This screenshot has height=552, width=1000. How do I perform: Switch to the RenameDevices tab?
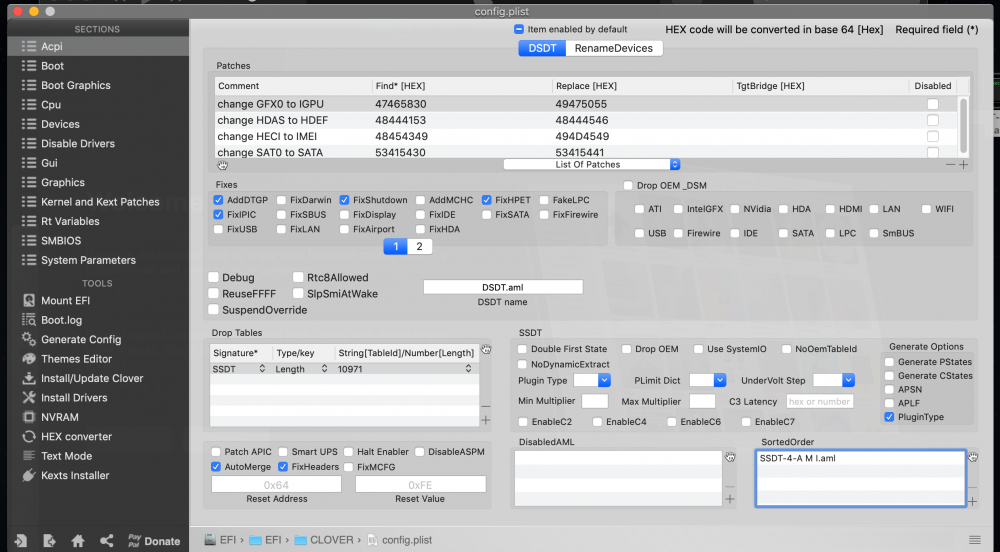614,48
